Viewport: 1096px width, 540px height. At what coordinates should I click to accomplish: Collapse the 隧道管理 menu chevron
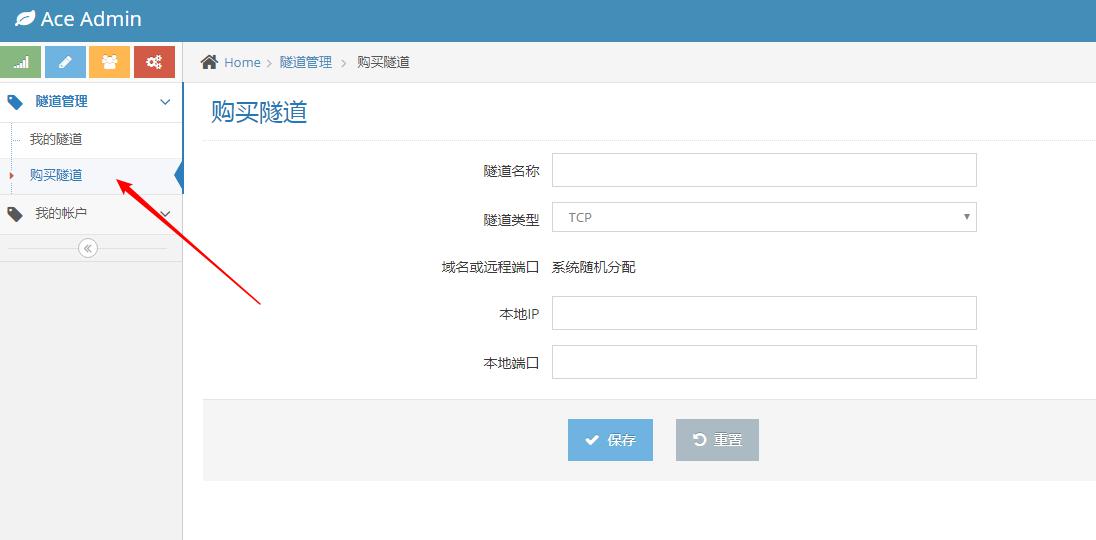point(165,102)
